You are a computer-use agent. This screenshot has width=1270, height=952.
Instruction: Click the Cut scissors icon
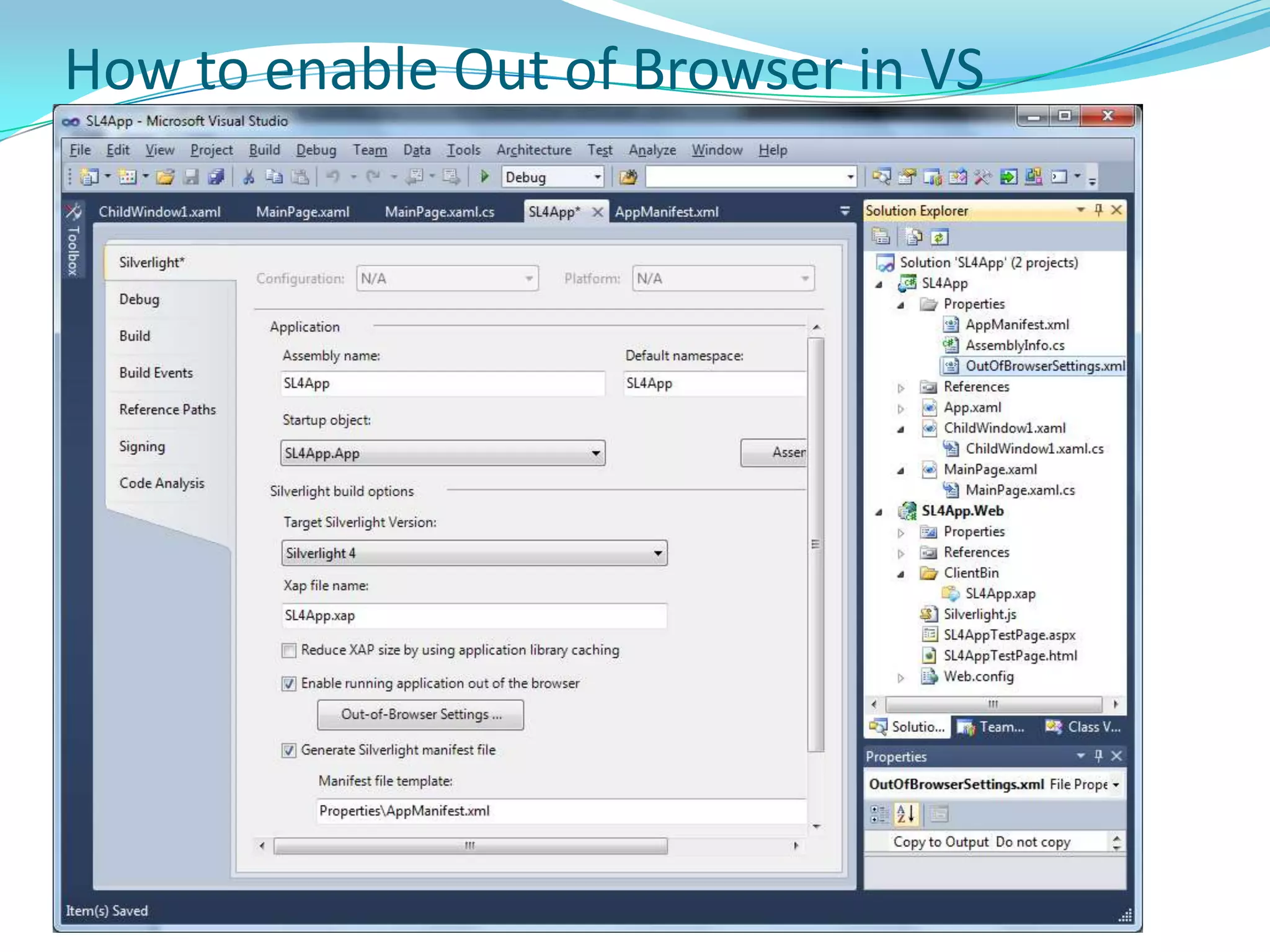coord(249,177)
